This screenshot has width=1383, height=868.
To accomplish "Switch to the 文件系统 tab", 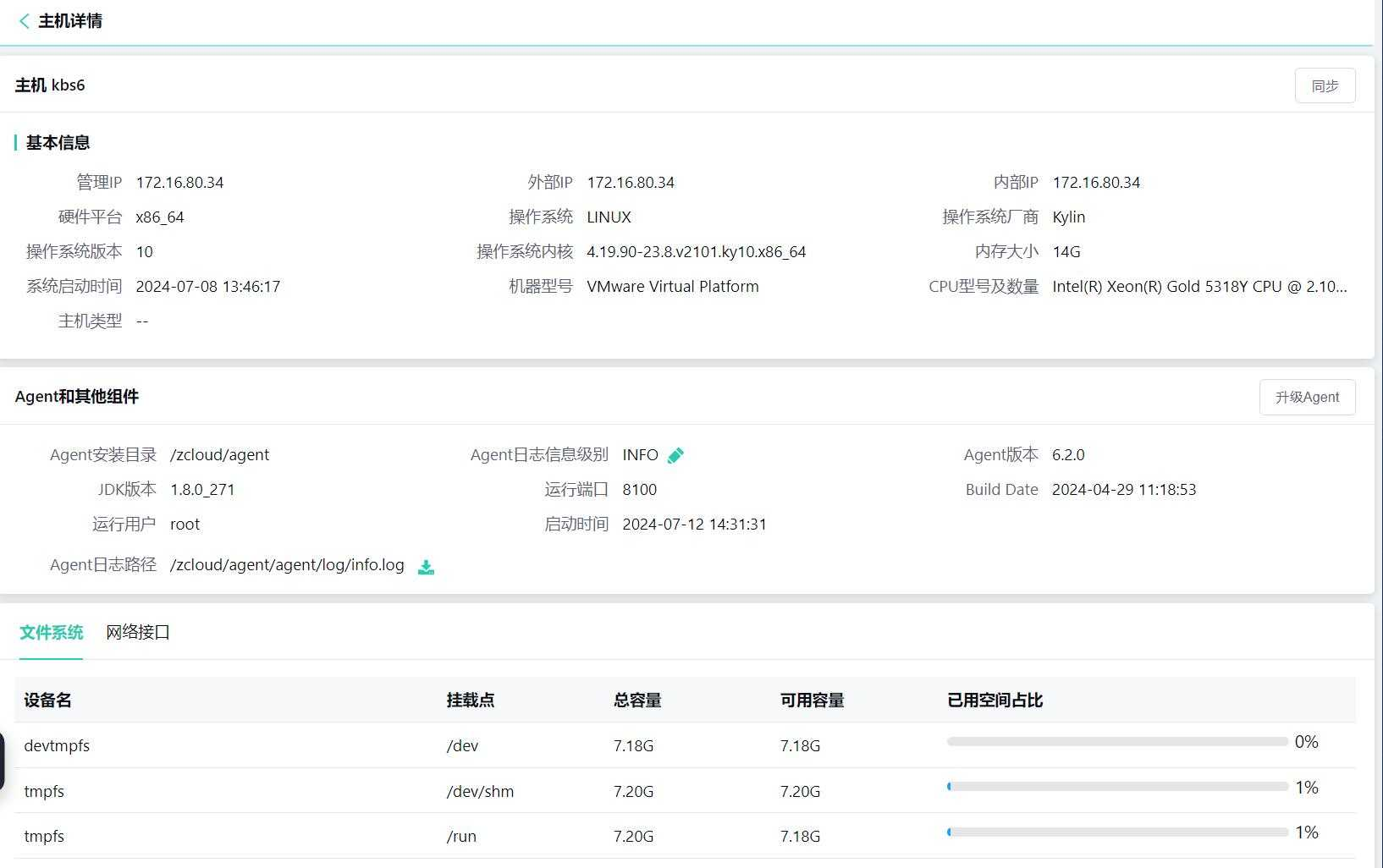I will (x=52, y=633).
